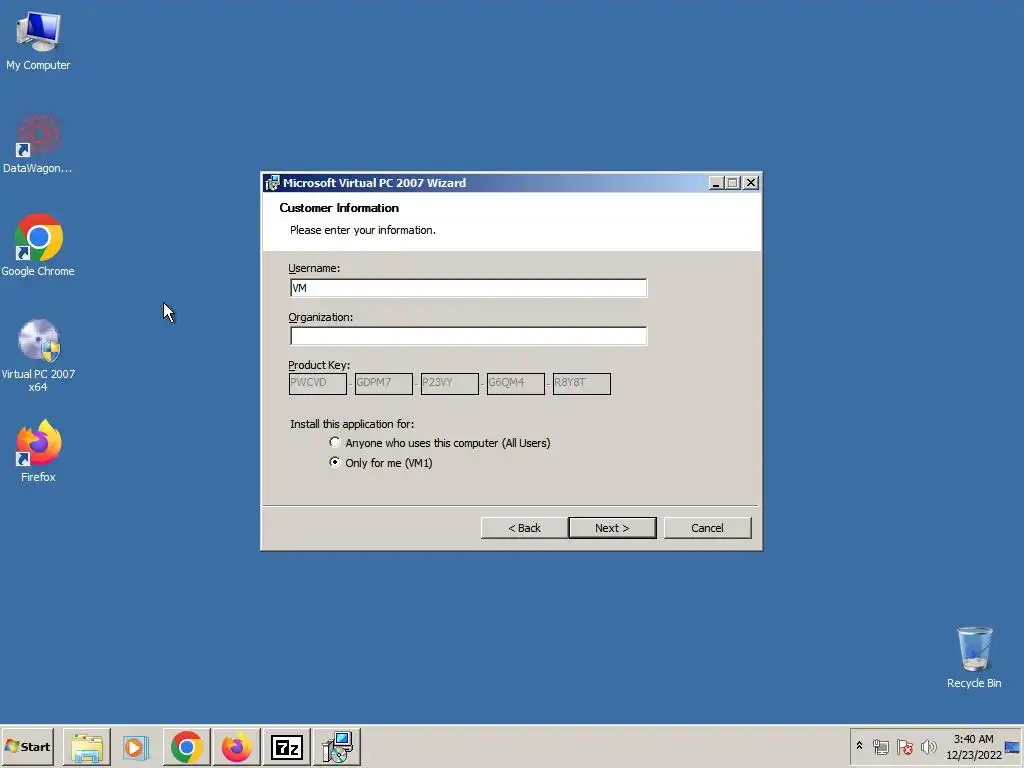The image size is (1024, 768).
Task: Click the Customer Information heading
Action: [339, 208]
